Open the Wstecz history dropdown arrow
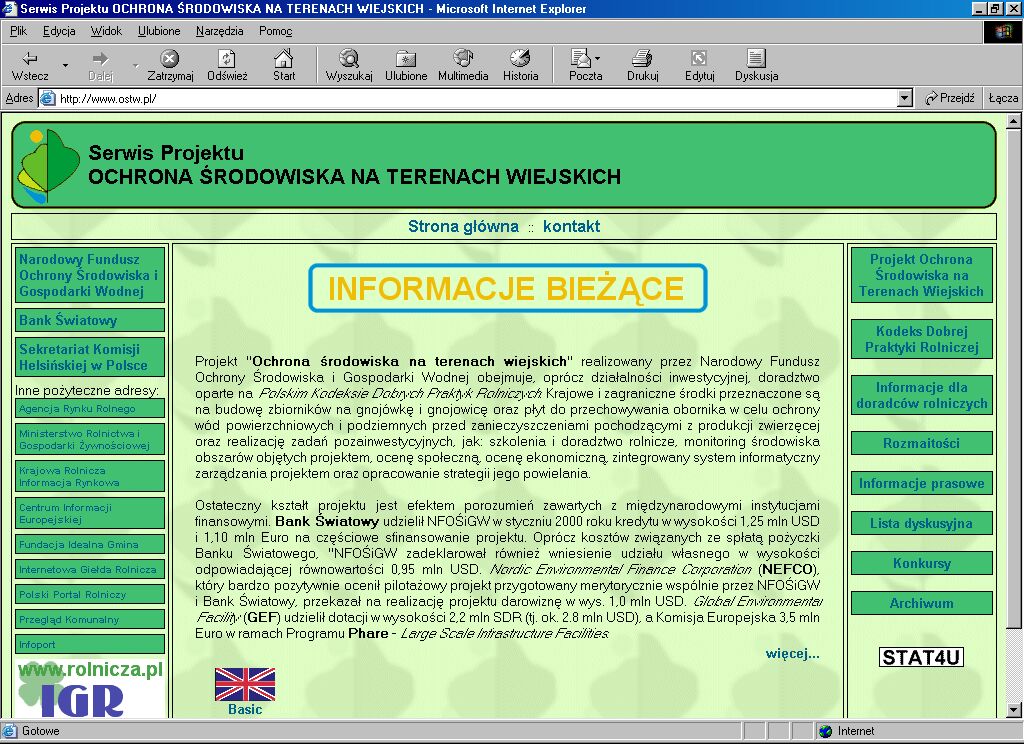The image size is (1024, 744). coord(66,66)
